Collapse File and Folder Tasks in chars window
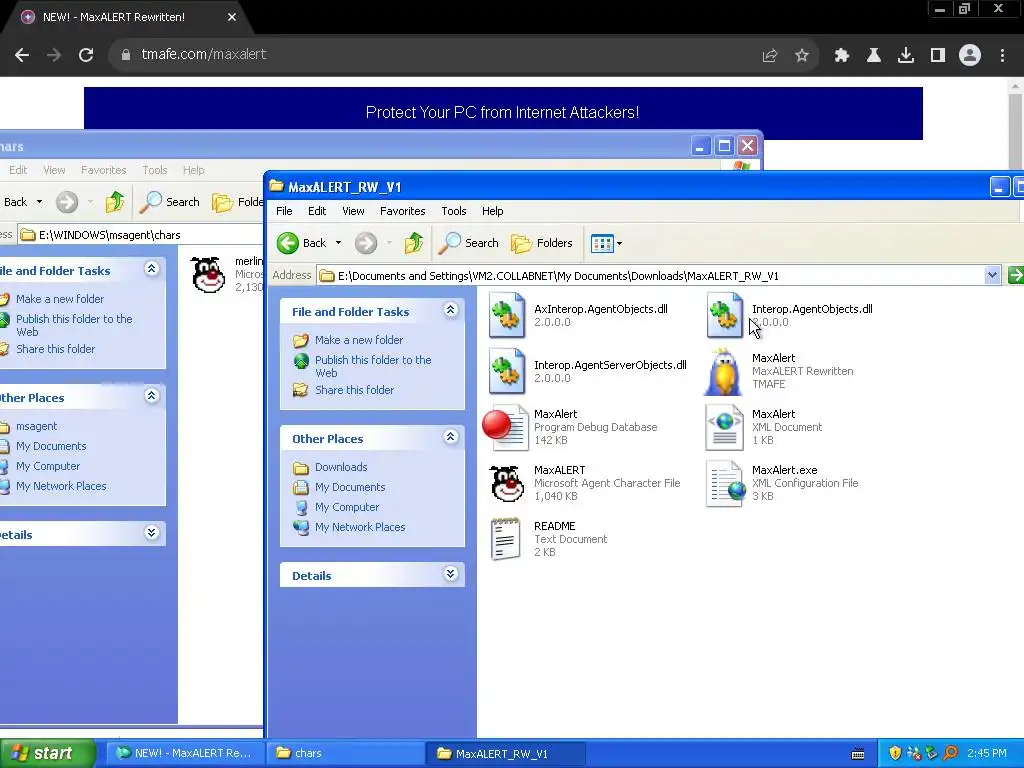 pyautogui.click(x=152, y=268)
